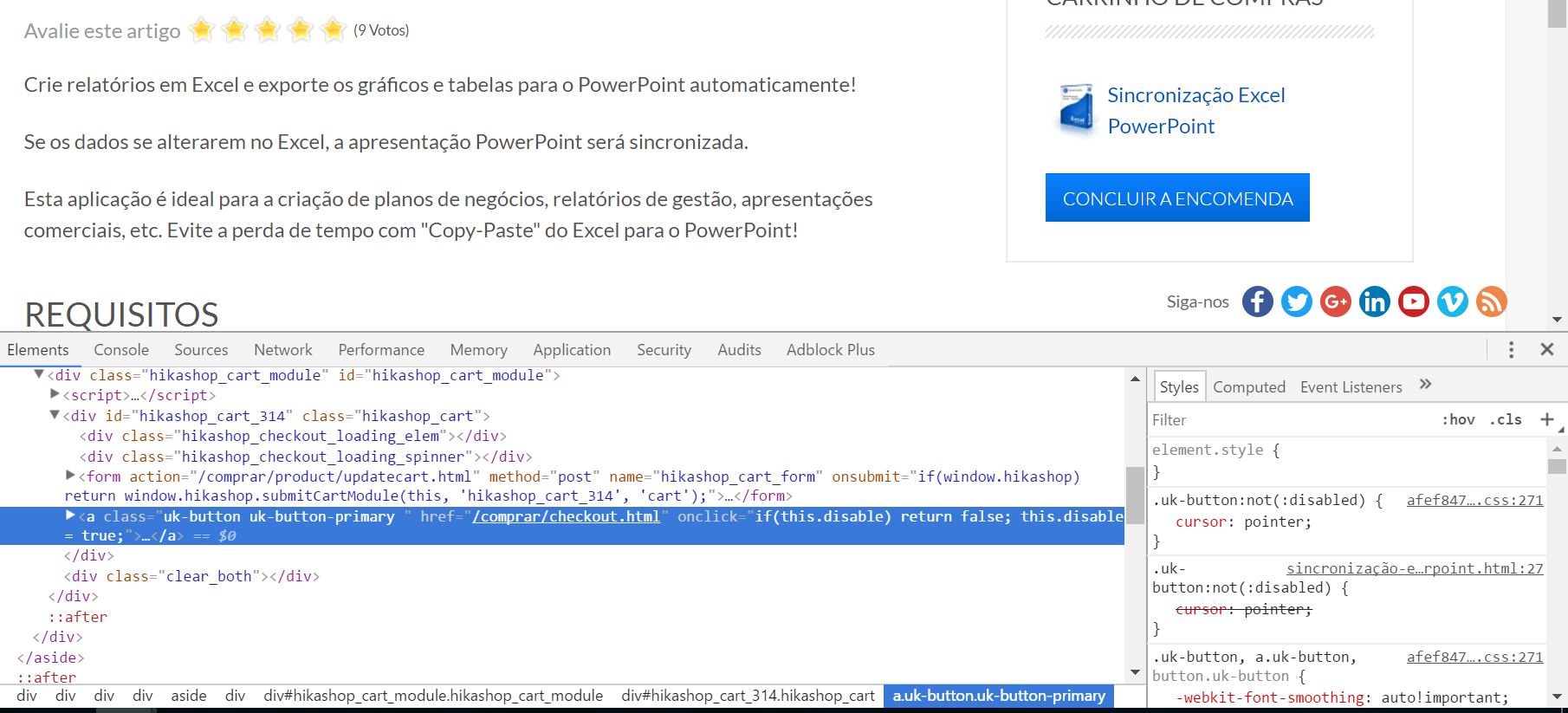Click the LinkedIn social icon
The image size is (1568, 713).
[x=1374, y=301]
